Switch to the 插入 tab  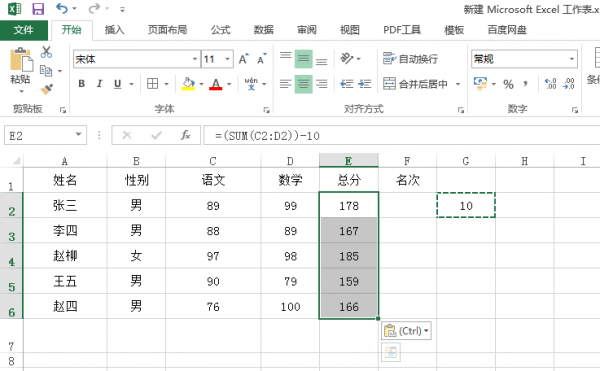[x=114, y=30]
